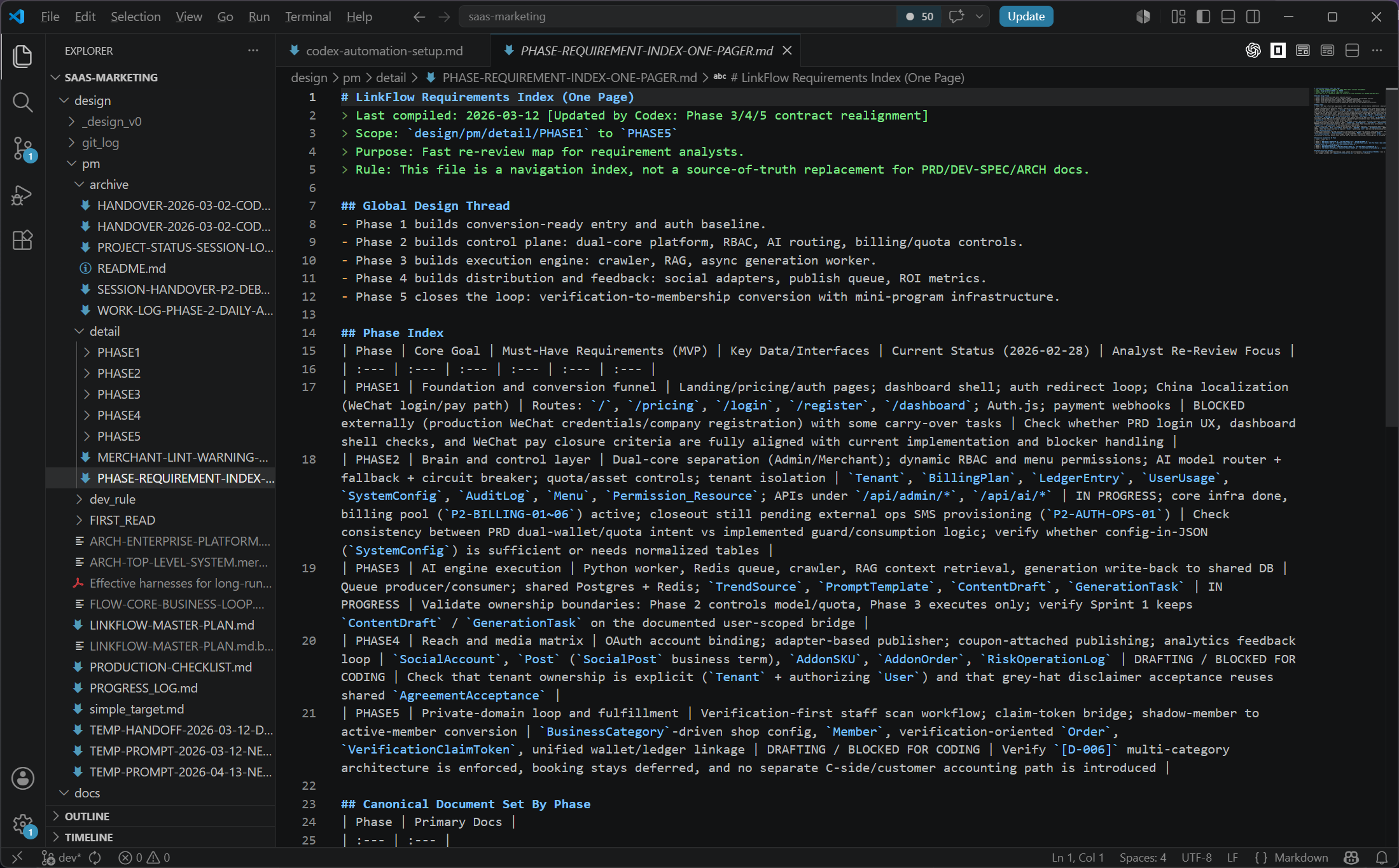The height and width of the screenshot is (868, 1399).
Task: Open the chat icon in title bar
Action: [x=956, y=17]
